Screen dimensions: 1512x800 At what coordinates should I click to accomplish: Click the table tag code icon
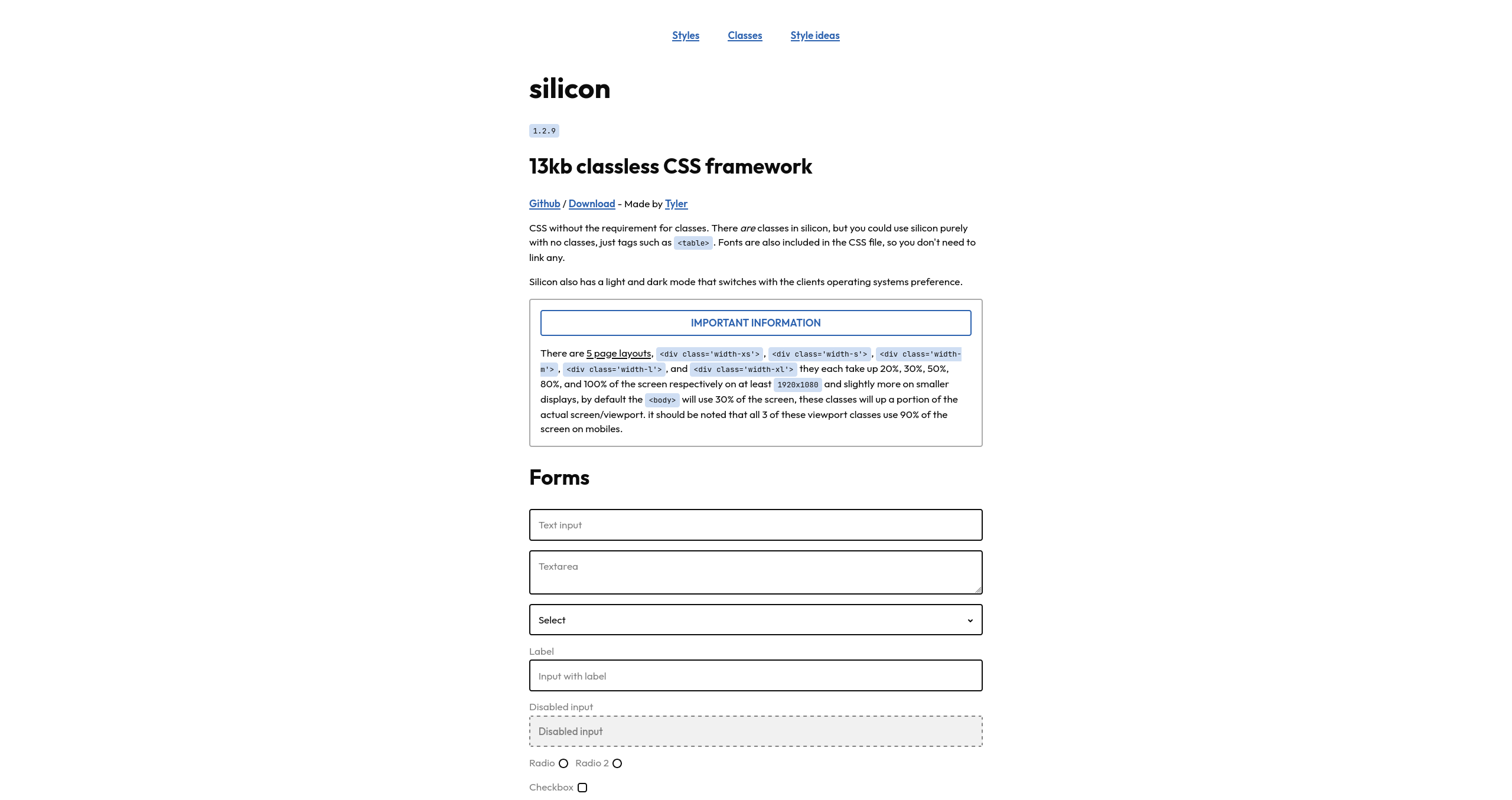click(691, 243)
